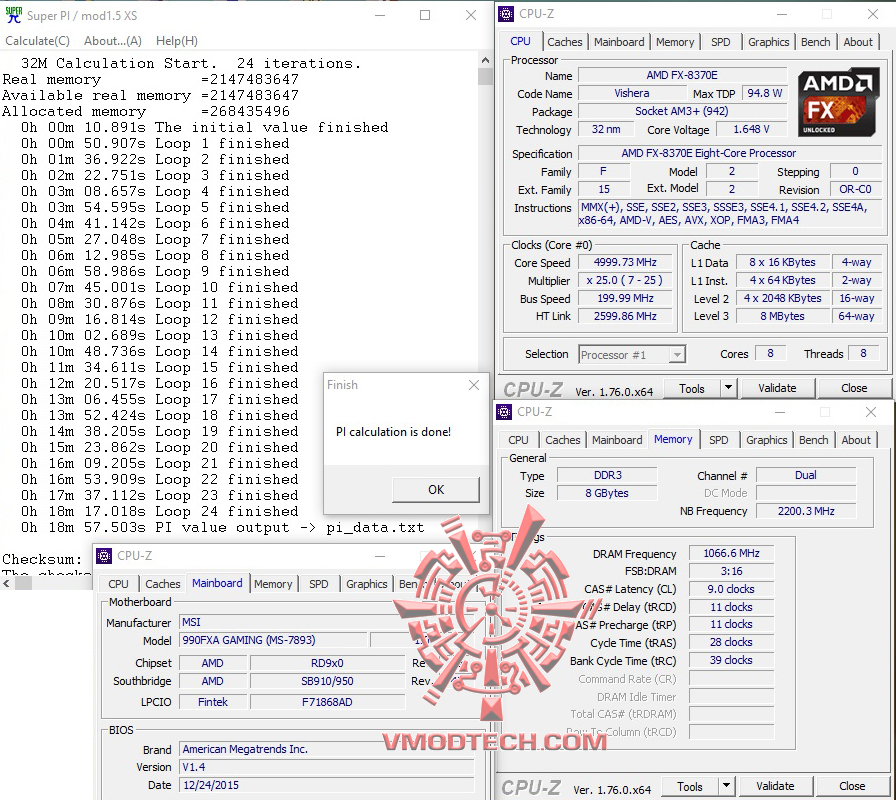Screen dimensions: 896x800
Task: Click CPU-Z icon in Mainboard window title bar
Action: (x=104, y=555)
